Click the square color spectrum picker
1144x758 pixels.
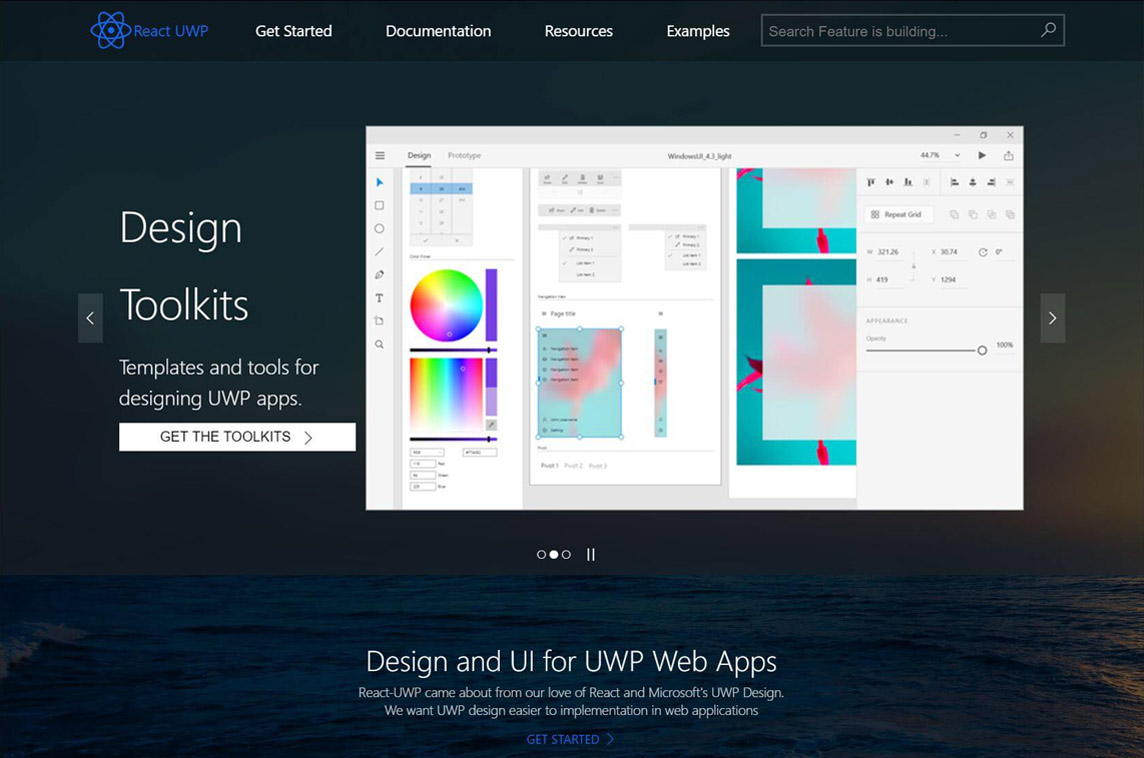pyautogui.click(x=447, y=395)
